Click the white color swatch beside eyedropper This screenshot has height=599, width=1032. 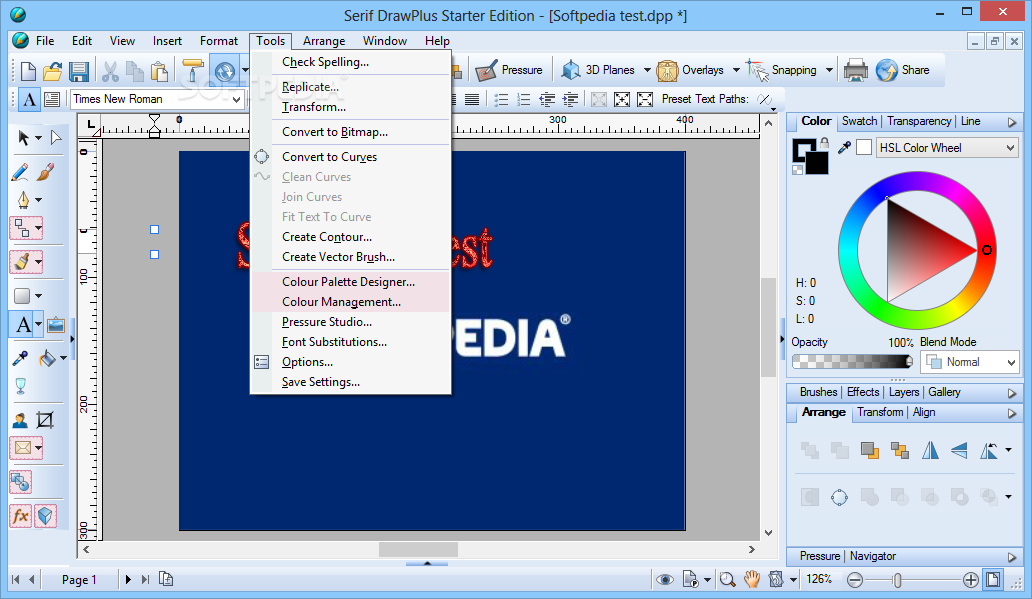pos(864,147)
